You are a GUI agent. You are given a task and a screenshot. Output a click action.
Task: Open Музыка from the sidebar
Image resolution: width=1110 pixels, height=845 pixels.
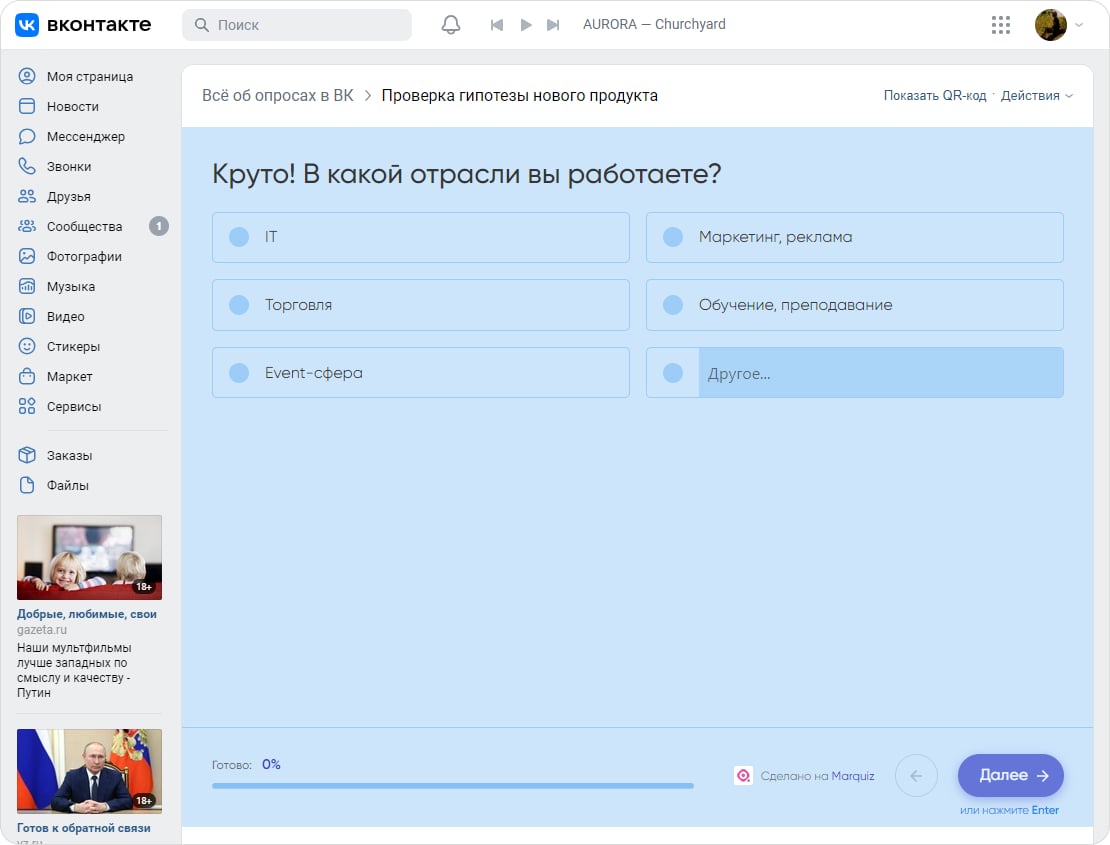[26, 286]
